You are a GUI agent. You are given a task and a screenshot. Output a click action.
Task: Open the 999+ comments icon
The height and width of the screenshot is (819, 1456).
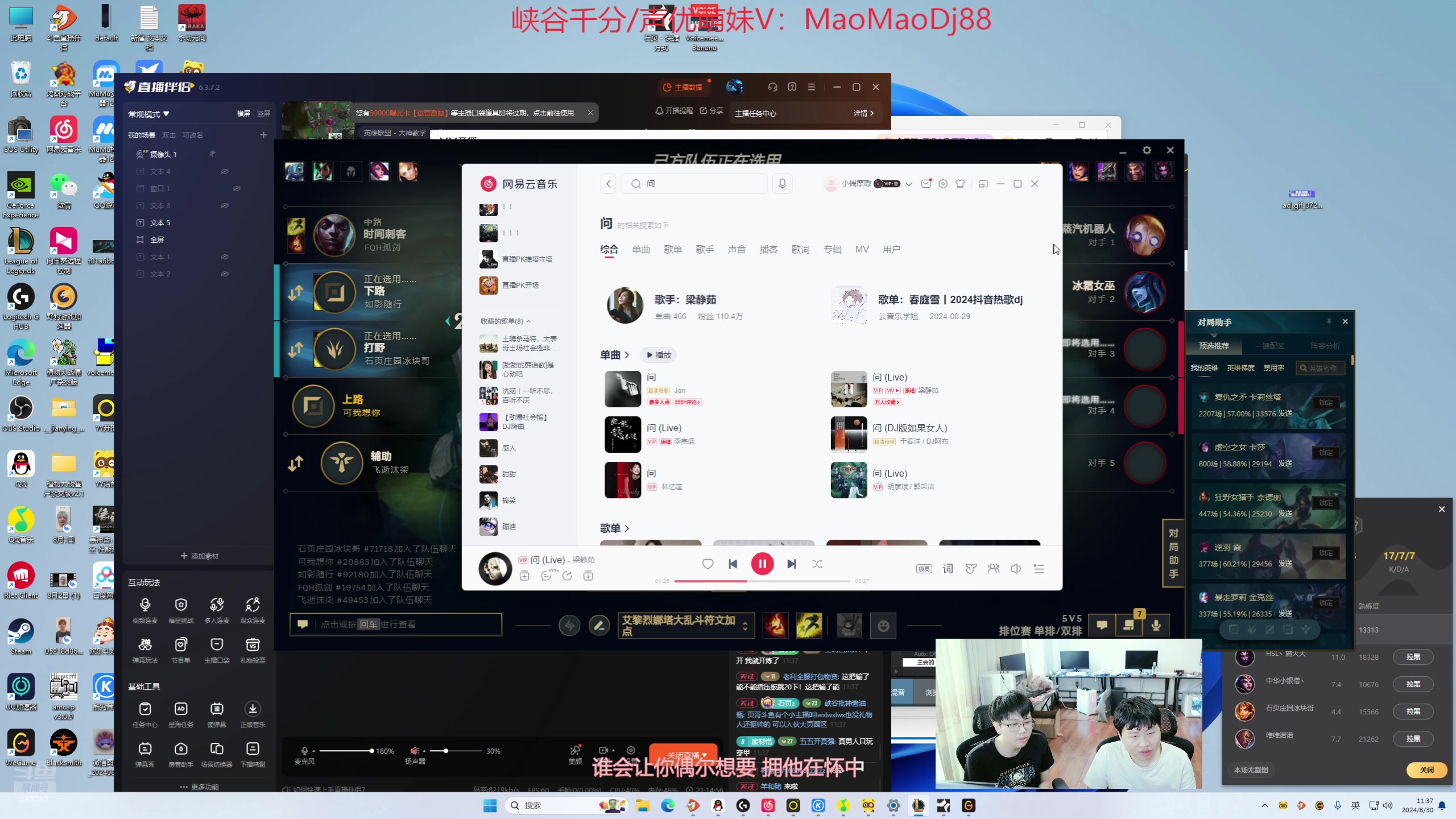pos(546,576)
